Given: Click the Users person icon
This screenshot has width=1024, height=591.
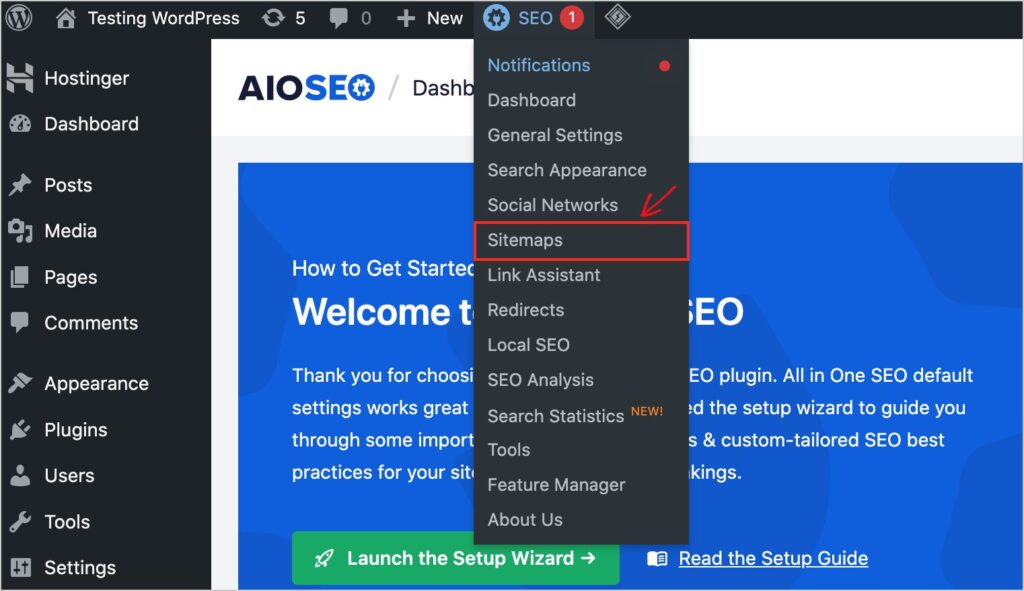Looking at the screenshot, I should coord(20,475).
